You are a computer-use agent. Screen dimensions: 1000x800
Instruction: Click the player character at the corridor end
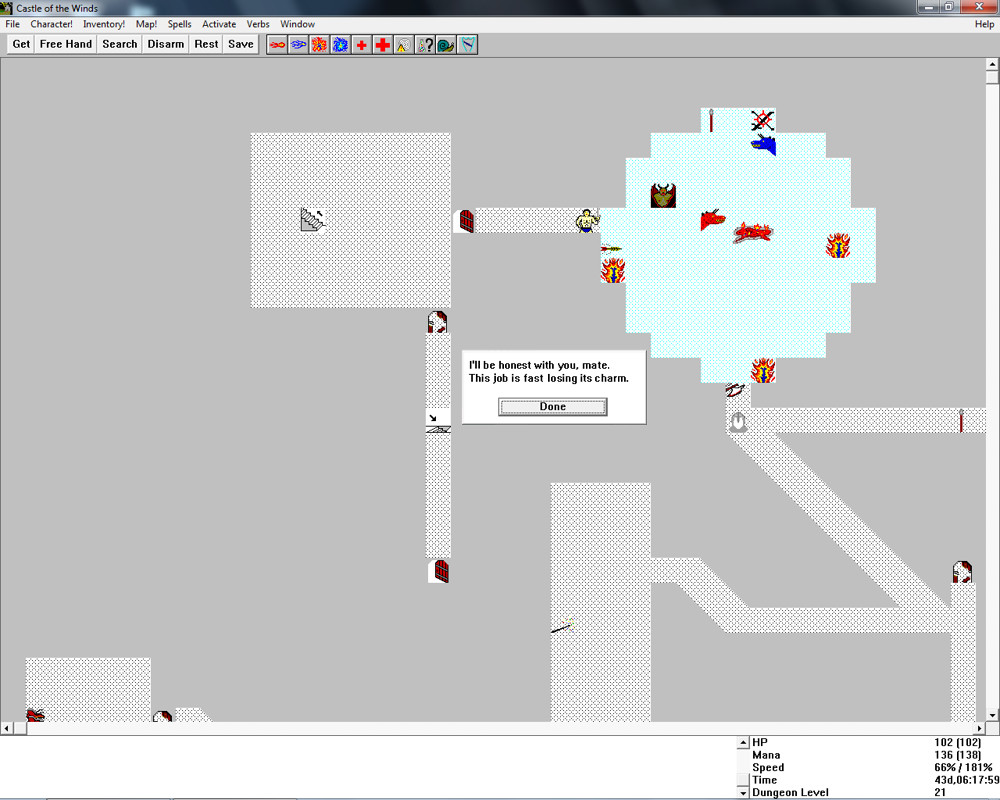pyautogui.click(x=587, y=221)
